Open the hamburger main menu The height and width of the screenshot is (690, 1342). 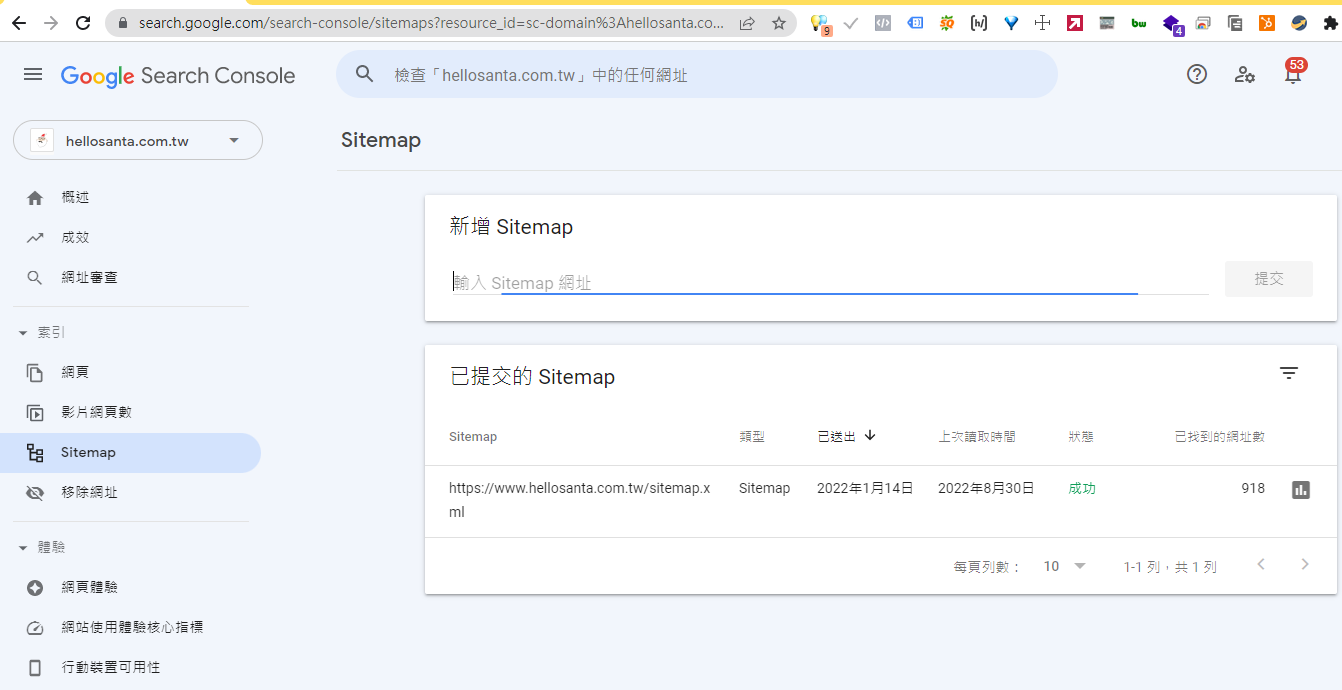[x=33, y=75]
